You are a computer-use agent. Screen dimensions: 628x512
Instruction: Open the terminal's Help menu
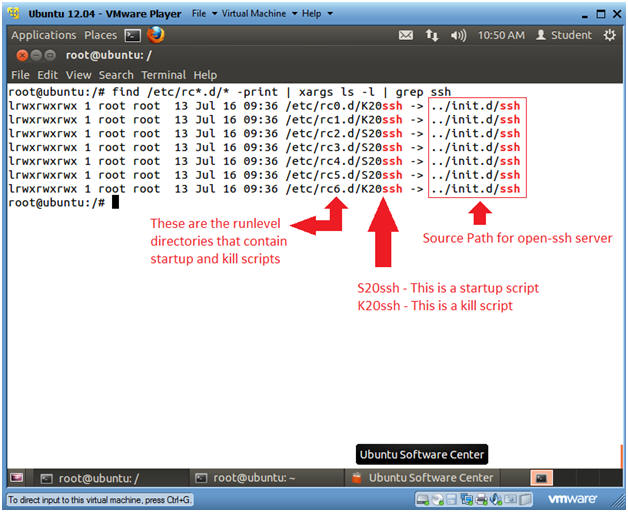pyautogui.click(x=205, y=75)
